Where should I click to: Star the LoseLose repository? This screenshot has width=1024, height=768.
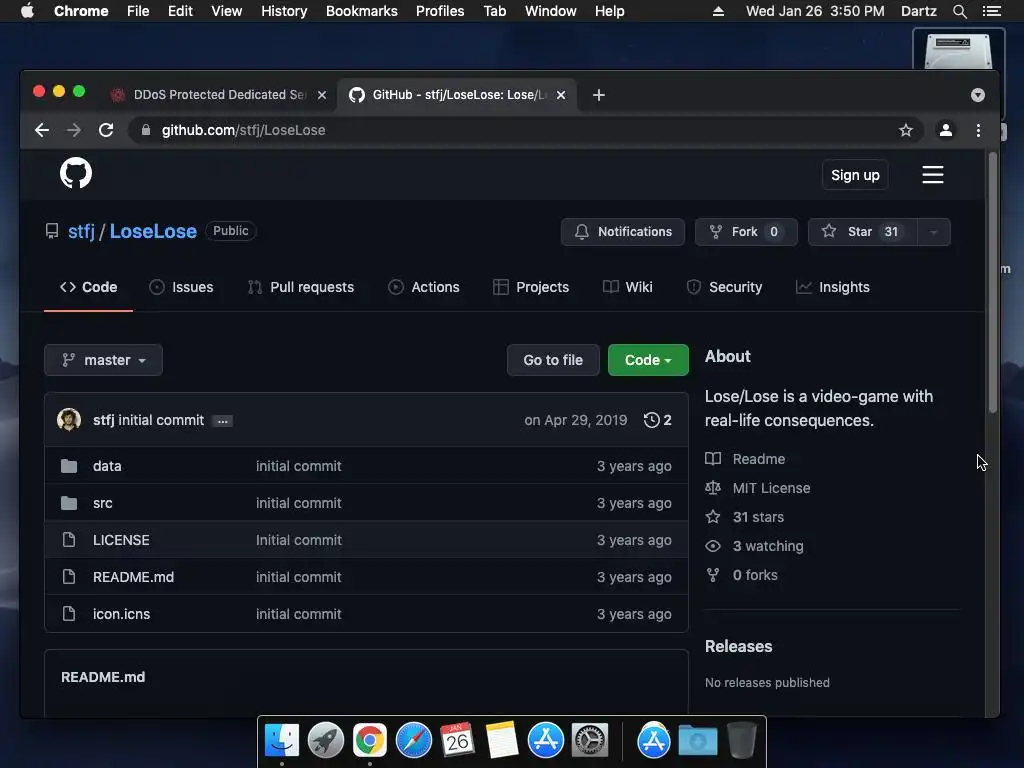pos(862,232)
